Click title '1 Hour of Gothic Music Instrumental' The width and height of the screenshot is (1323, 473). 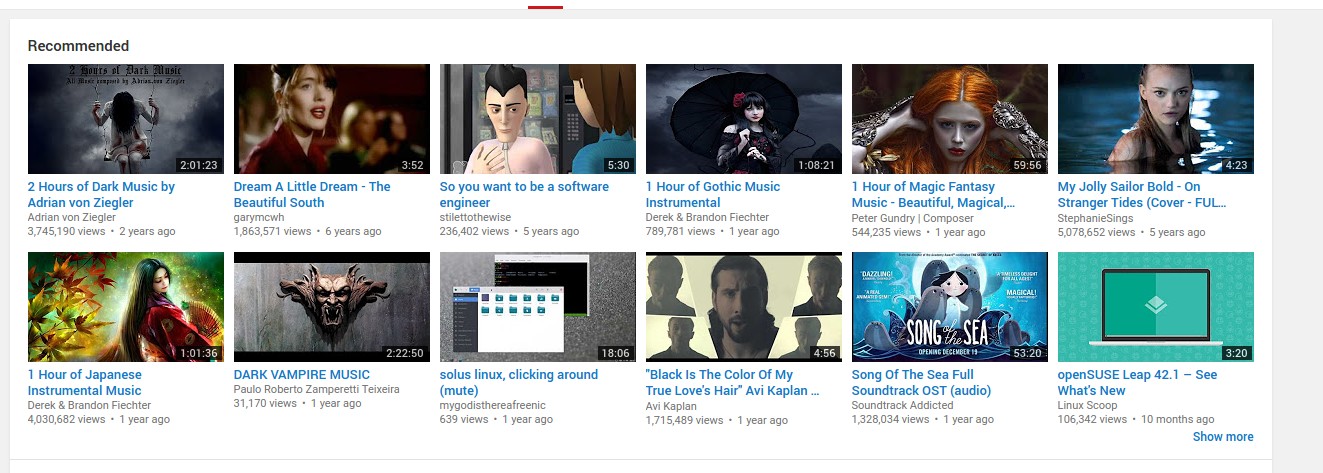click(713, 194)
